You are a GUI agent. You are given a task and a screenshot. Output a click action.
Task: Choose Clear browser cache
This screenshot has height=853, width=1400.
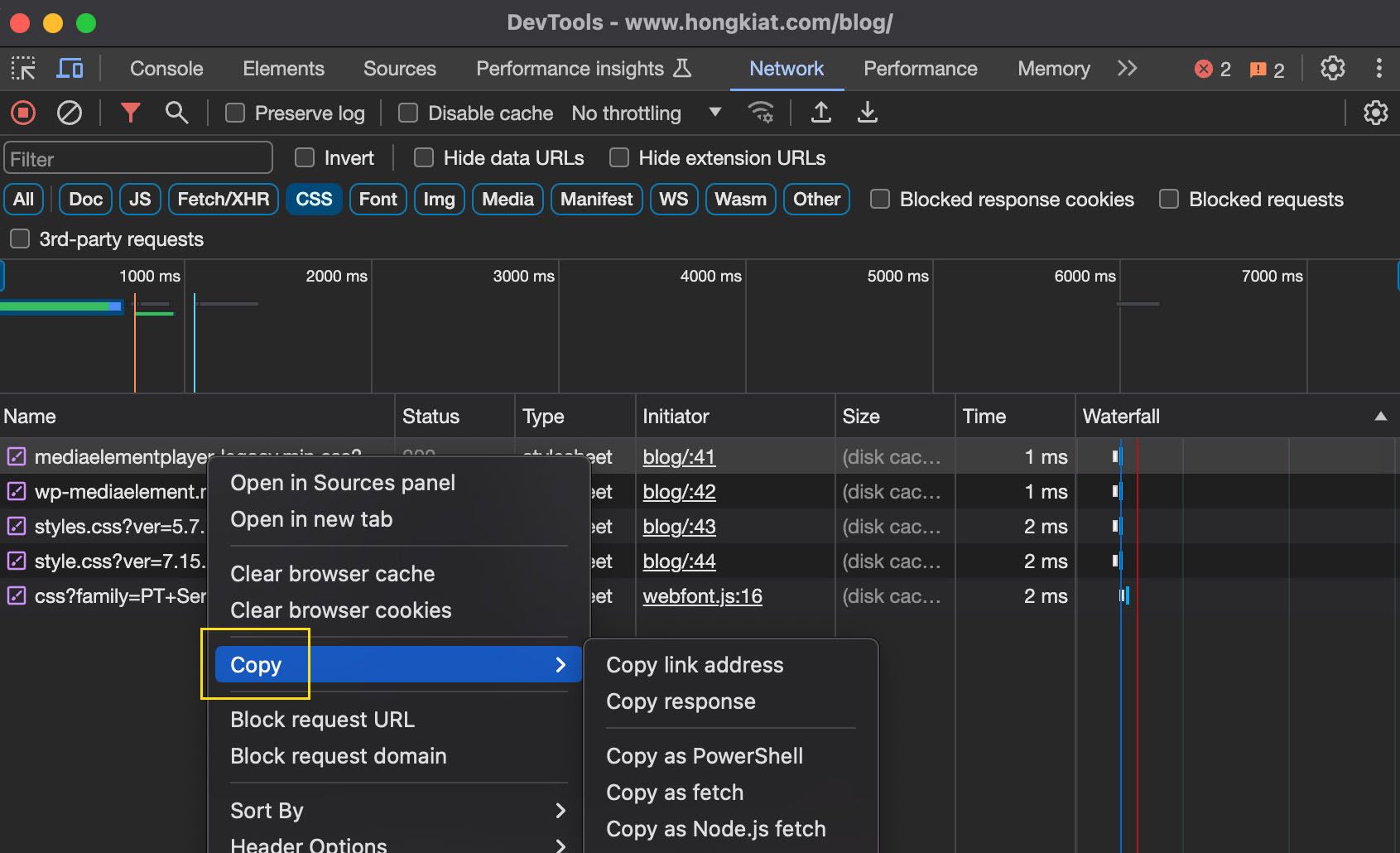(333, 574)
